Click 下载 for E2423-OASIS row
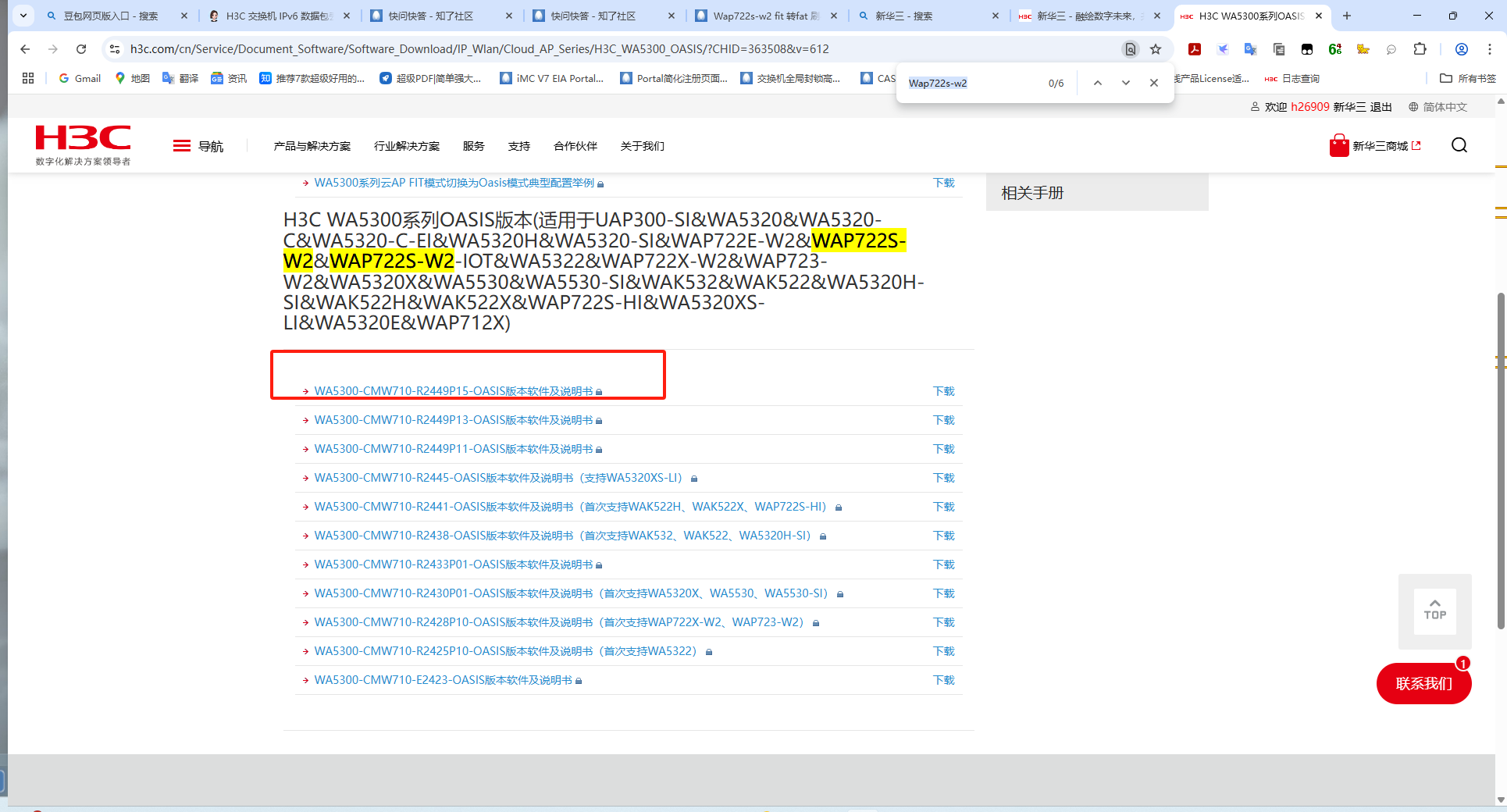 [x=944, y=680]
